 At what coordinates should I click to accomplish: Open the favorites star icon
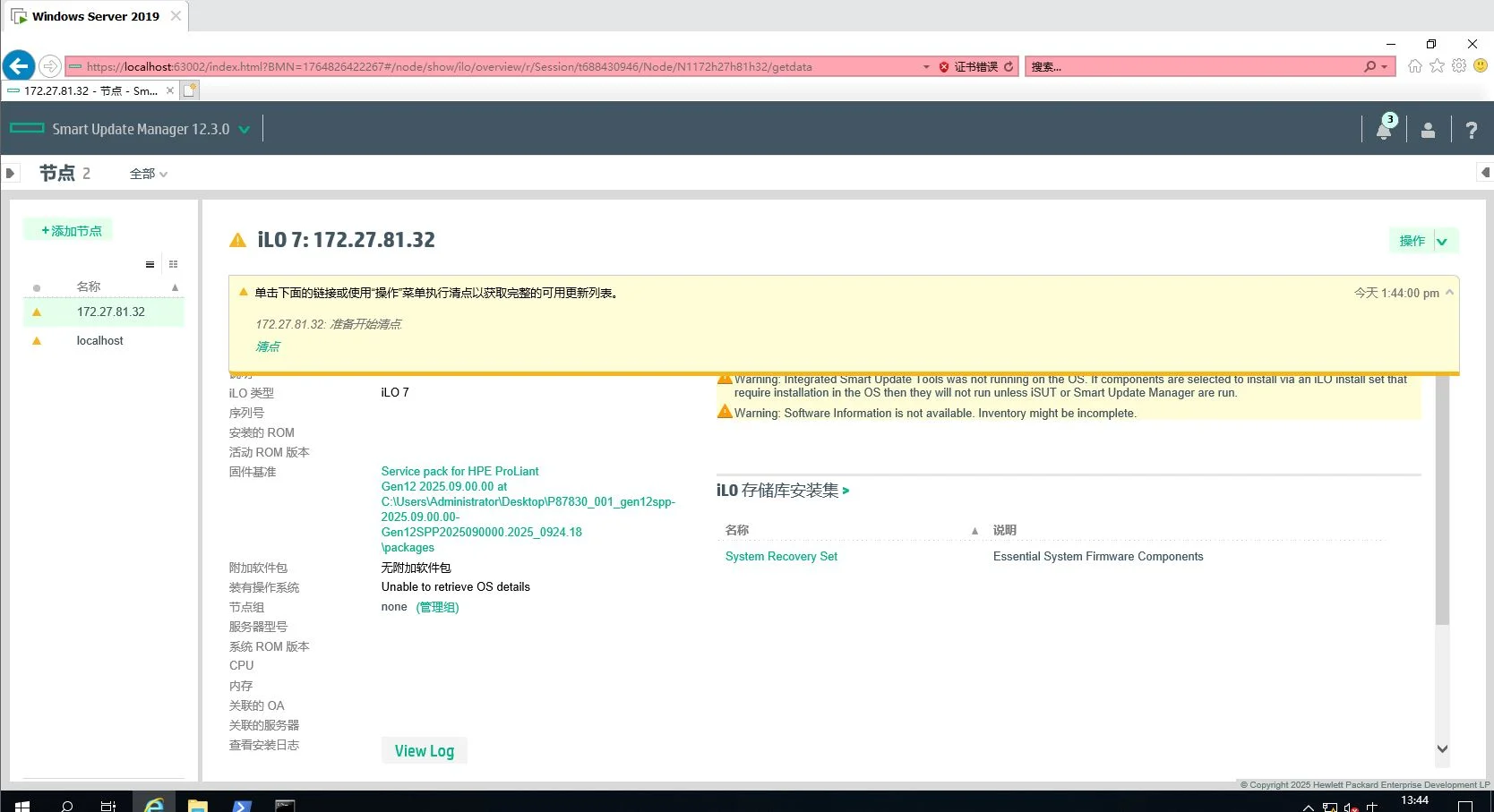[x=1438, y=66]
